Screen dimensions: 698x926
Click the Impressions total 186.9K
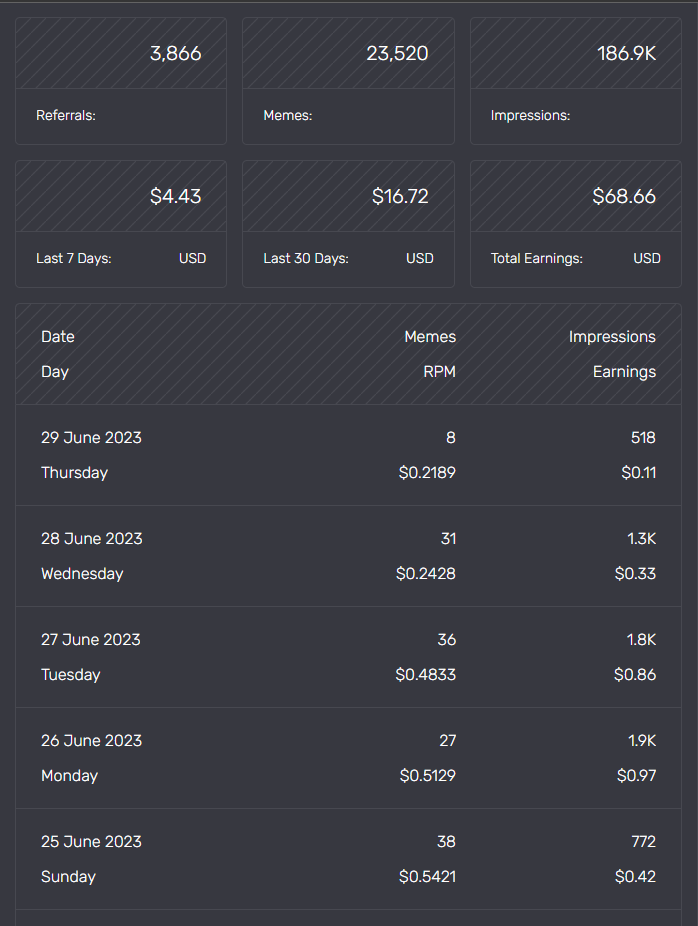[x=626, y=54]
